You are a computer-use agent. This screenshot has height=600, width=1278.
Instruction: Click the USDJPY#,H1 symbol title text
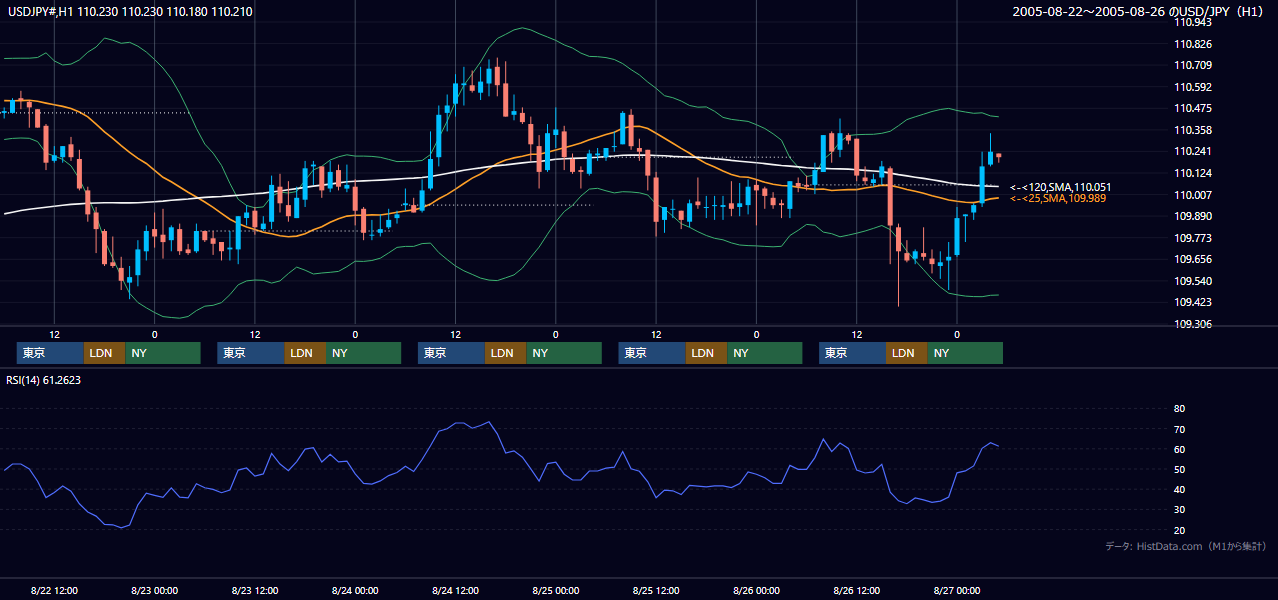coord(42,12)
